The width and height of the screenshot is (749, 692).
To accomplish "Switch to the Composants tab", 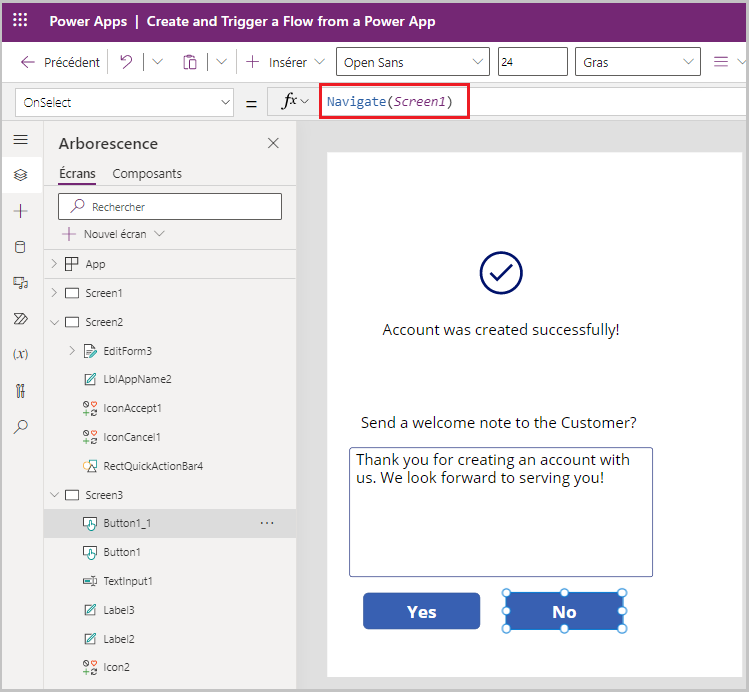I will (x=147, y=173).
